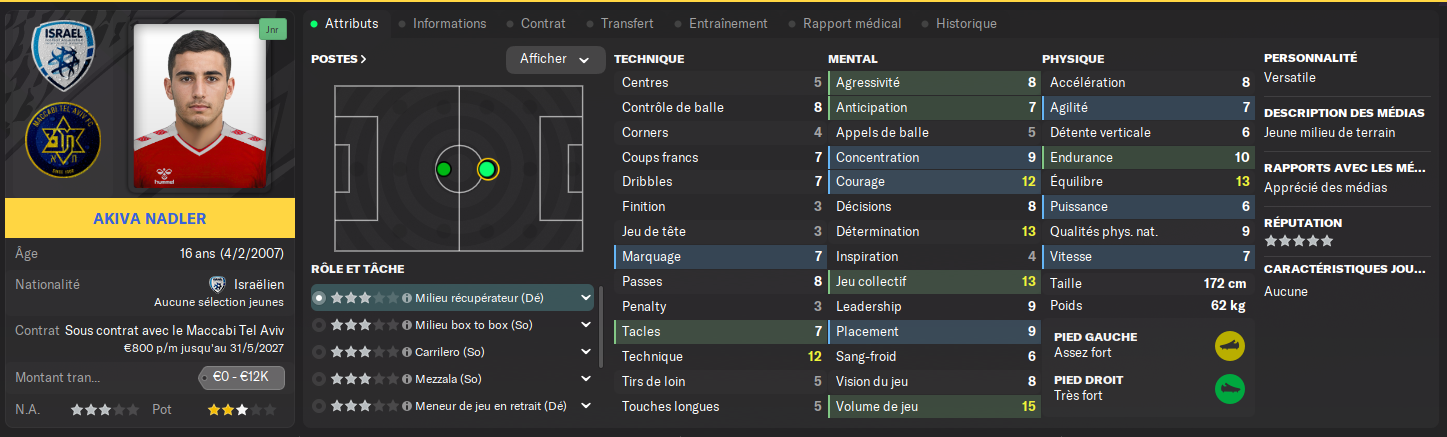Screen dimensions: 1447x437
Task: Click the right foot boot icon
Action: point(1229,389)
